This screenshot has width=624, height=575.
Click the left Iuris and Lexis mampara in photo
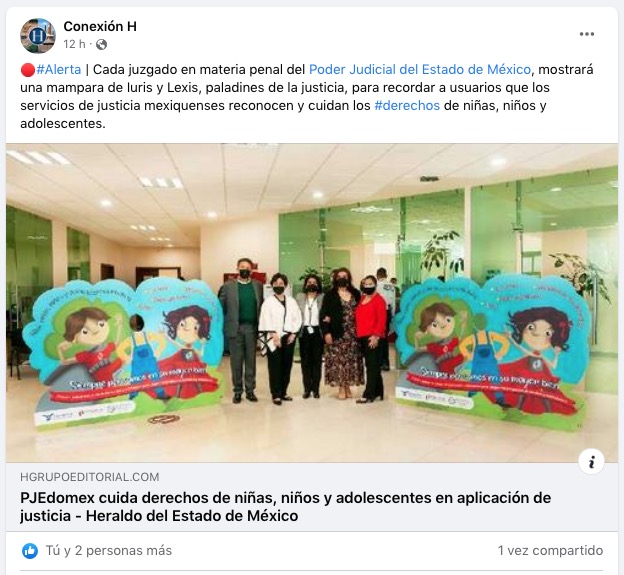click(121, 353)
